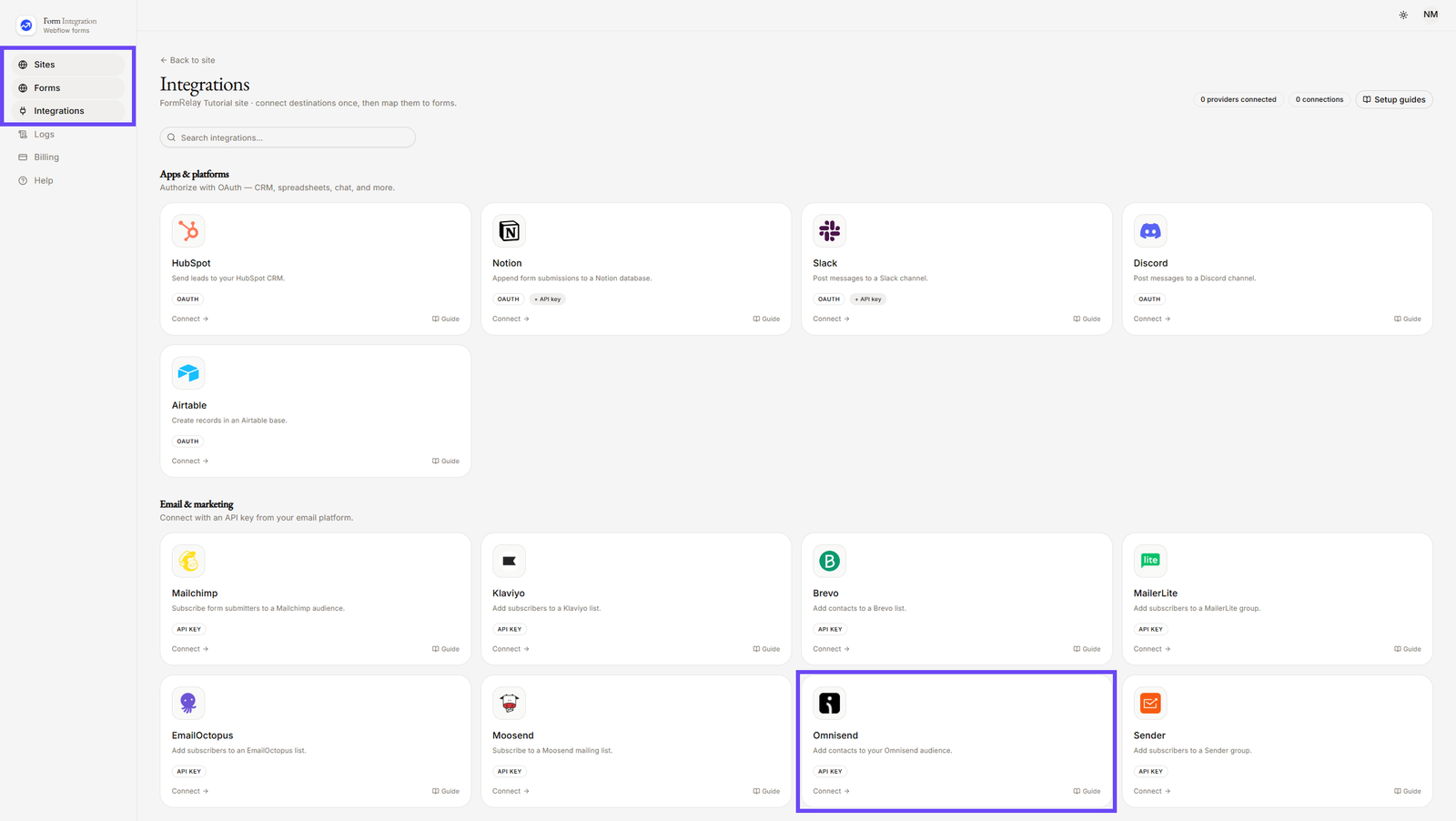Connect MailerLite
1456x821 pixels.
[1152, 649]
